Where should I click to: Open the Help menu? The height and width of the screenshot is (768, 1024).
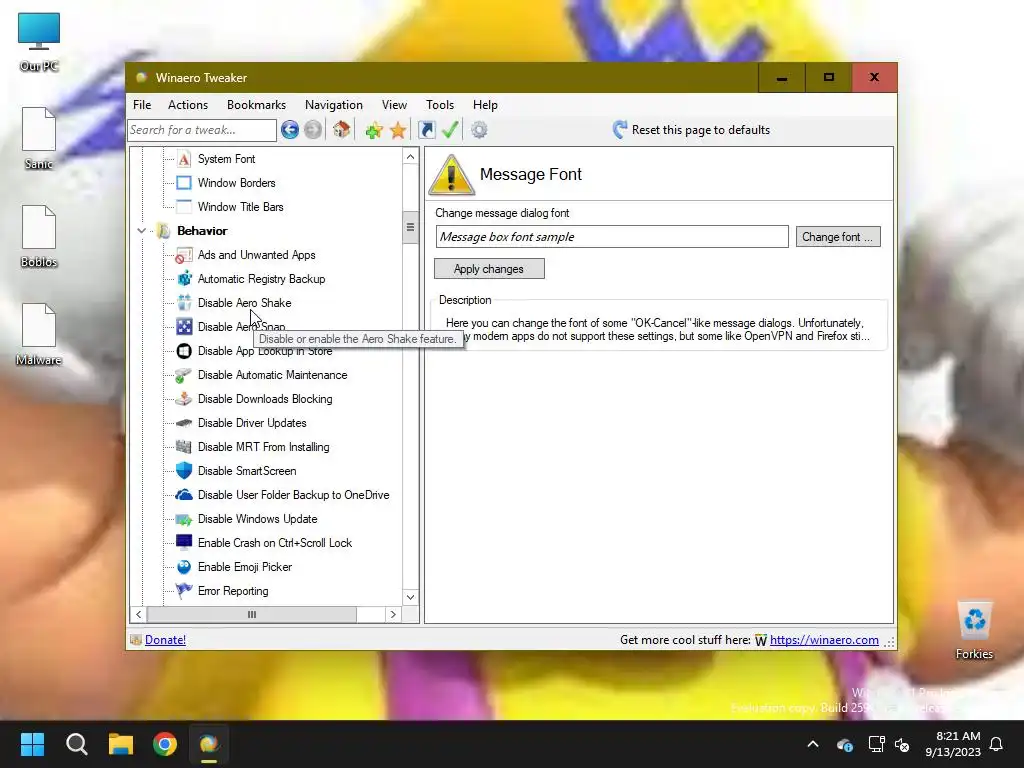tap(485, 104)
